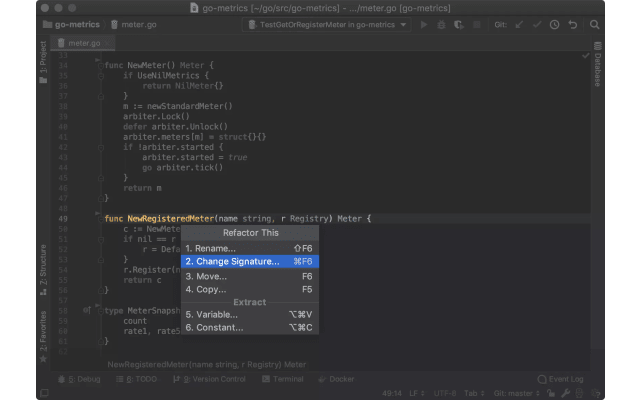Click UTF-8 encoding in status bar
The image size is (640, 400).
point(444,393)
